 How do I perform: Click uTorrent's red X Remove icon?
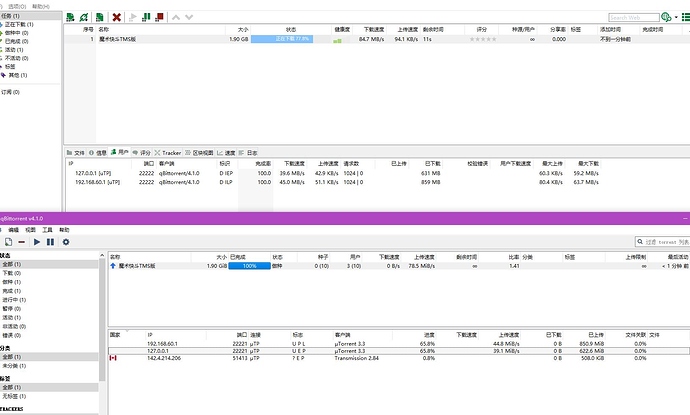(117, 17)
